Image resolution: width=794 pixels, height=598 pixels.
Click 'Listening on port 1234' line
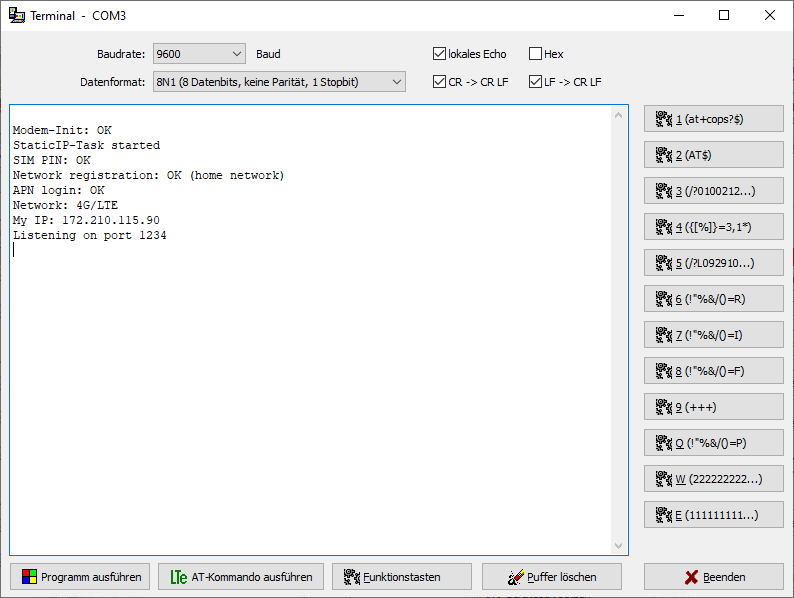click(x=90, y=235)
